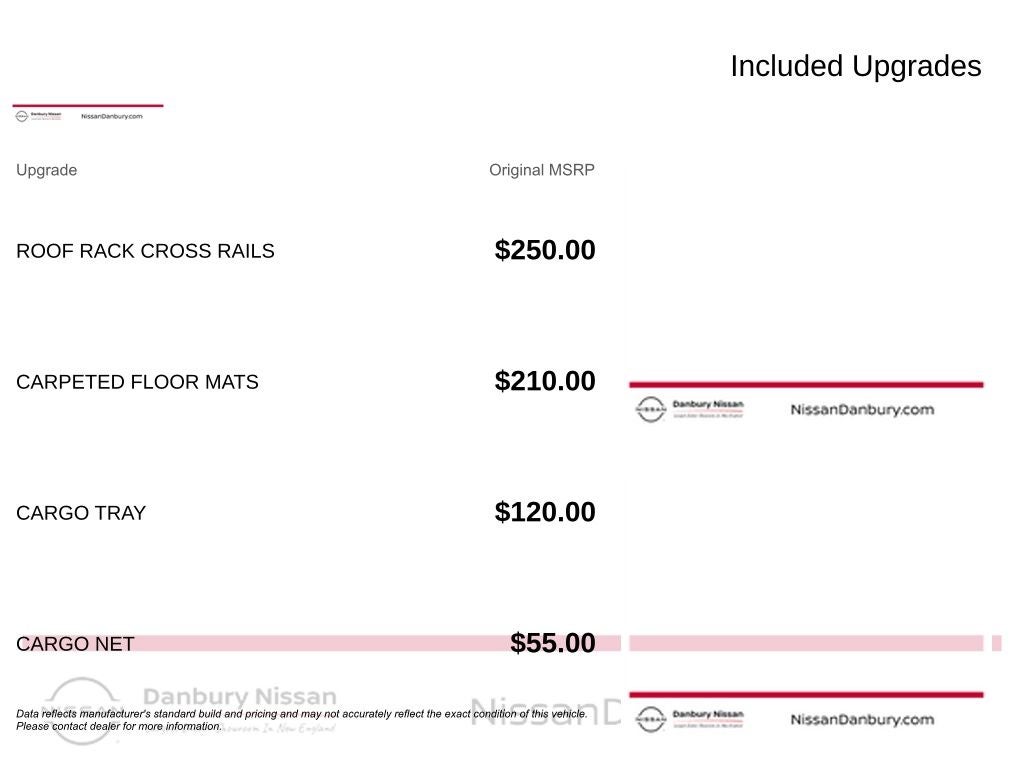This screenshot has width=1024, height=768.
Task: Select the highlighted CARGO NET upgrade
Action: point(75,644)
